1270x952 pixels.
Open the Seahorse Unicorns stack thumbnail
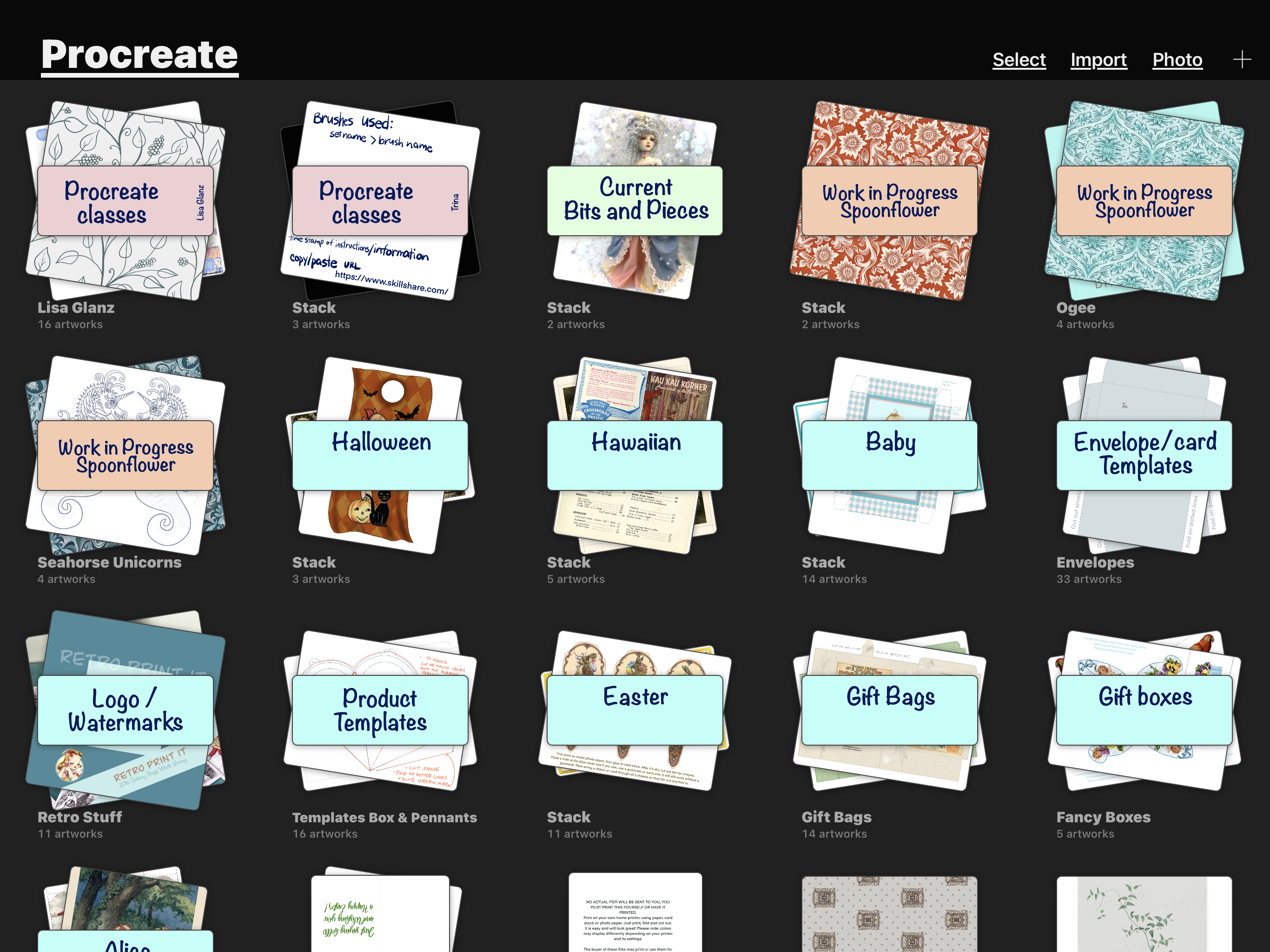tap(125, 456)
